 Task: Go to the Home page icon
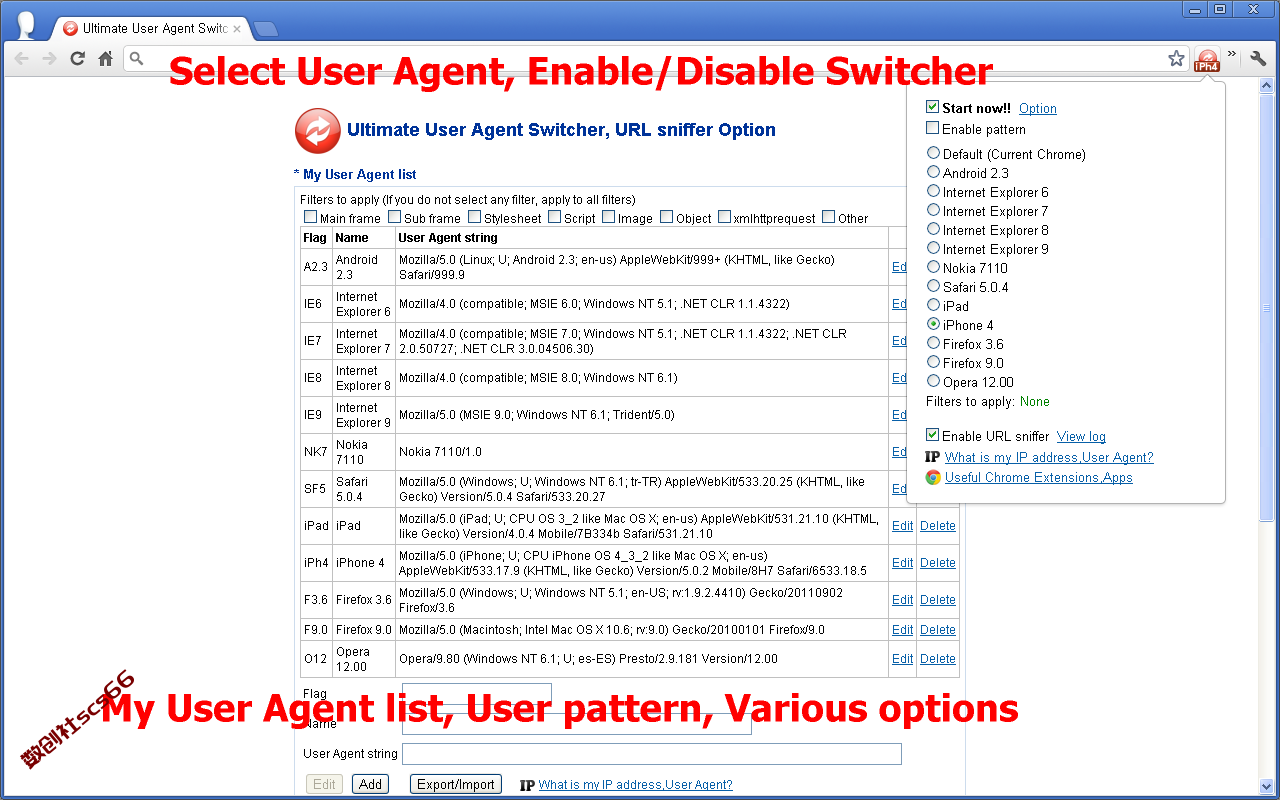105,59
